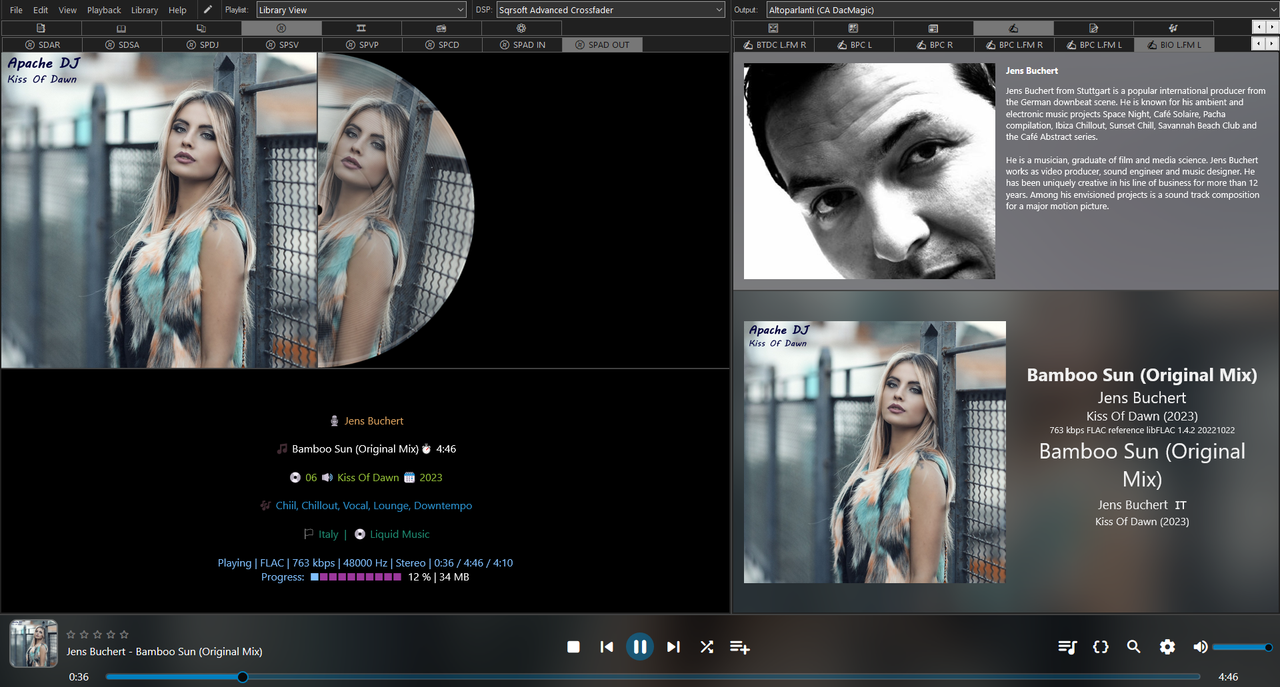Open the Playlist dropdown showing Library View

click(x=360, y=10)
